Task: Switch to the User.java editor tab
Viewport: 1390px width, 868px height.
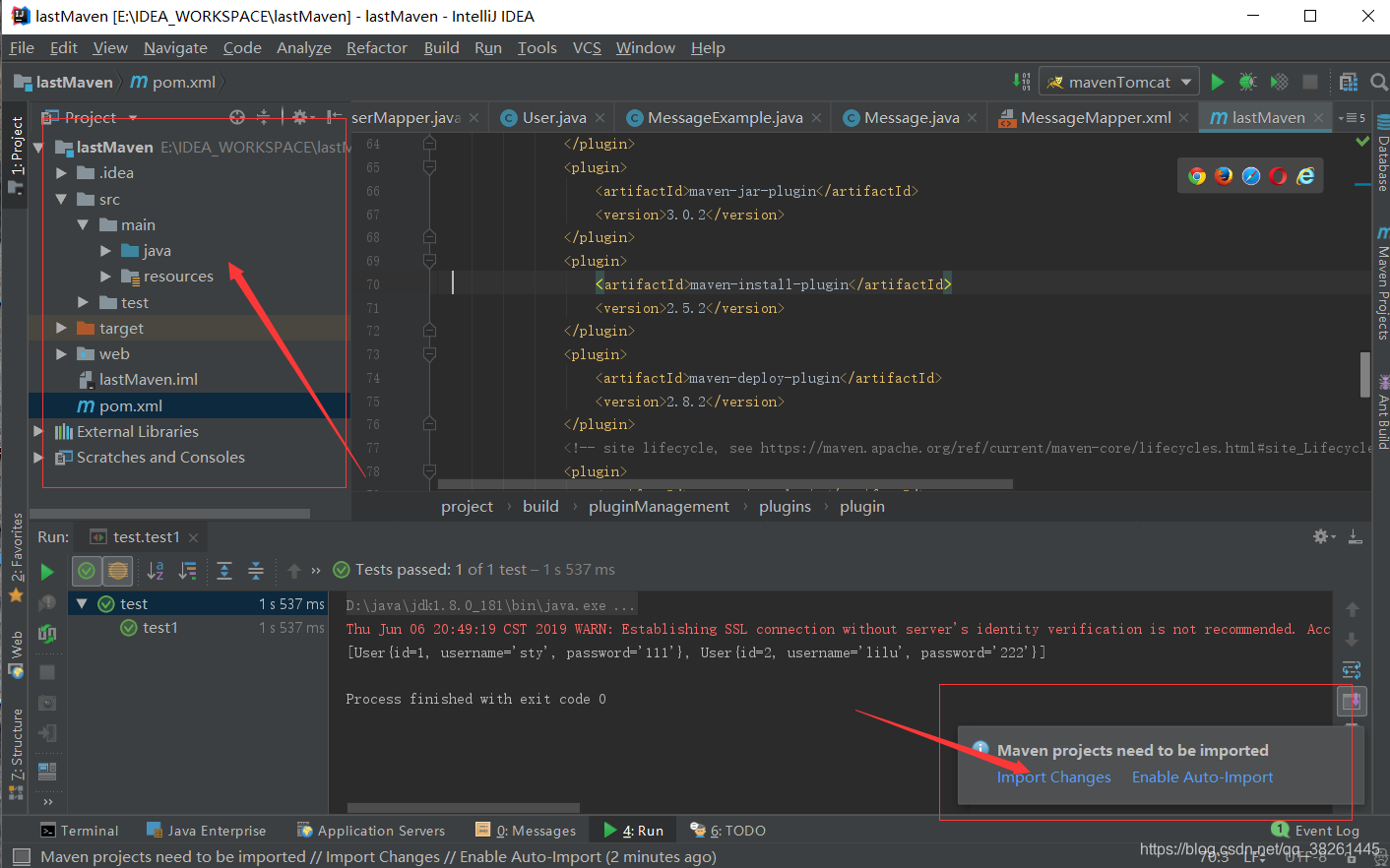Action: pos(553,117)
